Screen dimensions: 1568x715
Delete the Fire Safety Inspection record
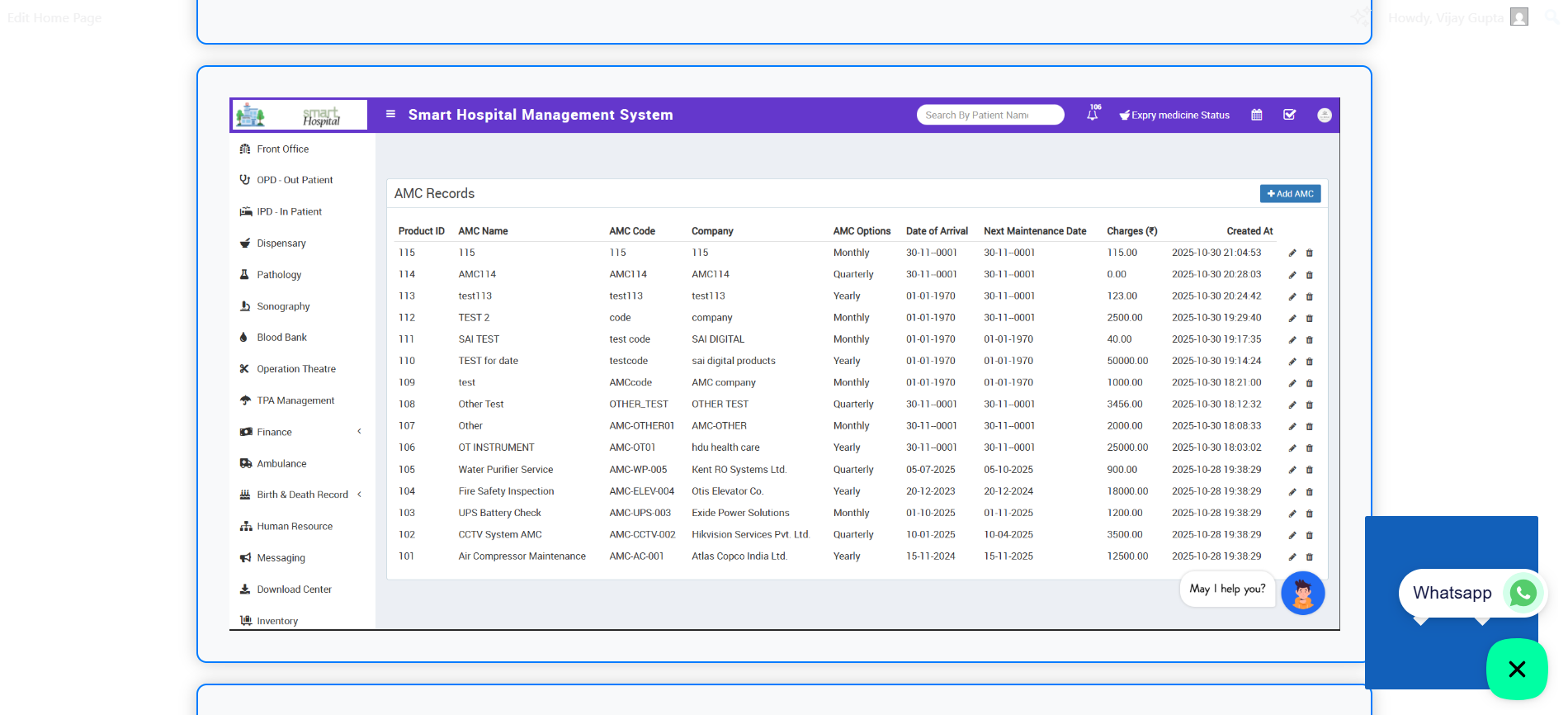coord(1310,492)
